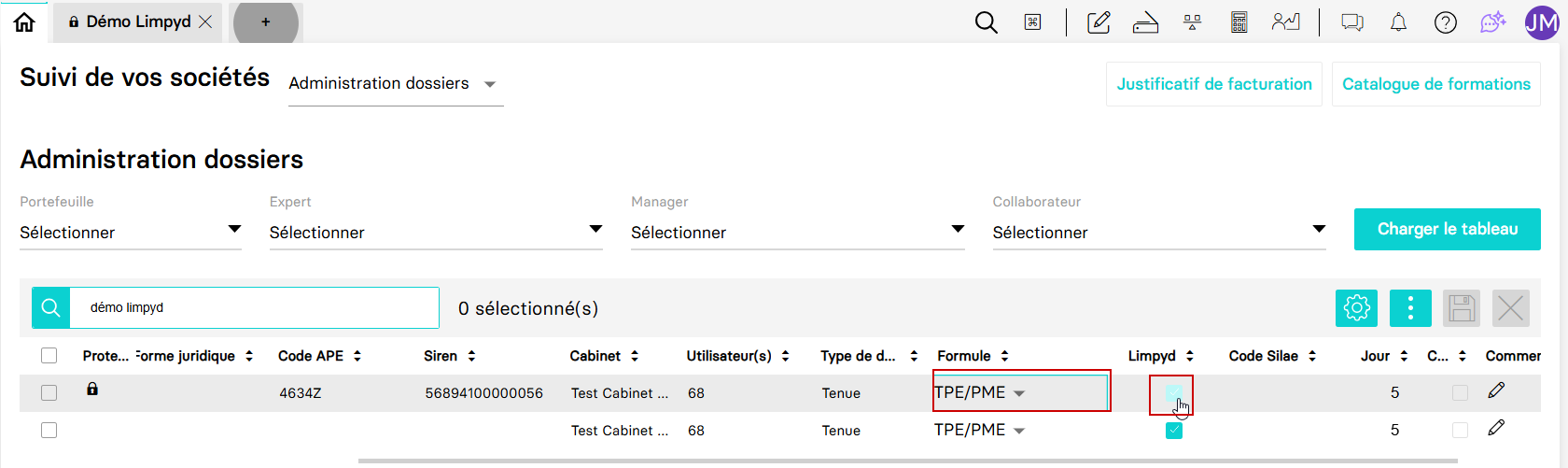This screenshot has width=1568, height=468.
Task: Open the help question mark icon
Action: [x=1445, y=21]
